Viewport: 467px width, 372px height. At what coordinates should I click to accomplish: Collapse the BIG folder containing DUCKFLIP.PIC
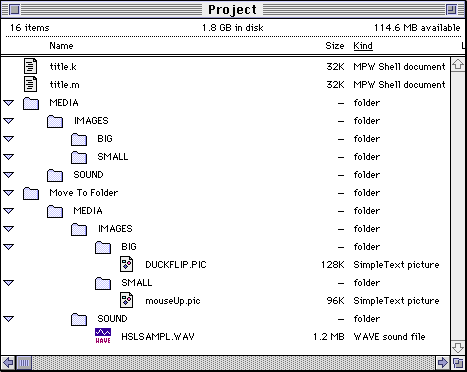[9, 247]
